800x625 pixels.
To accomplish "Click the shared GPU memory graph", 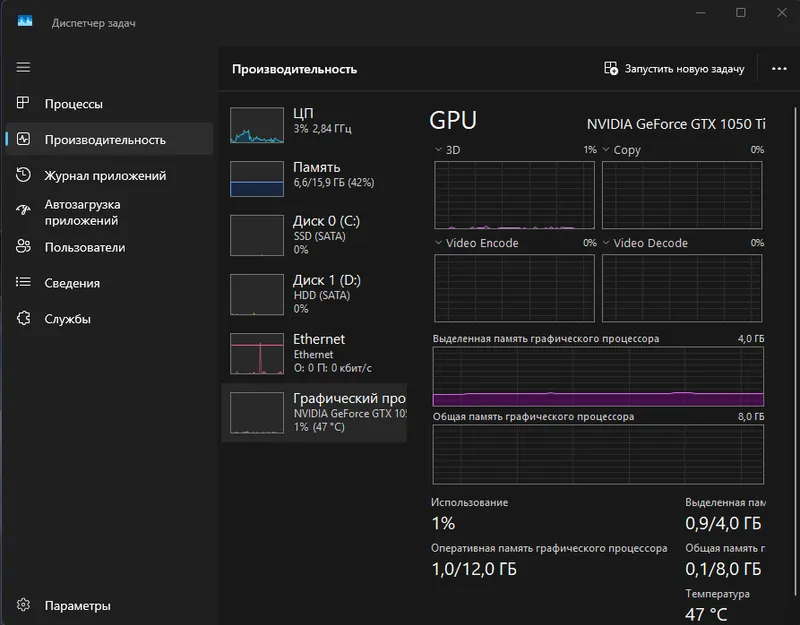I will click(598, 454).
